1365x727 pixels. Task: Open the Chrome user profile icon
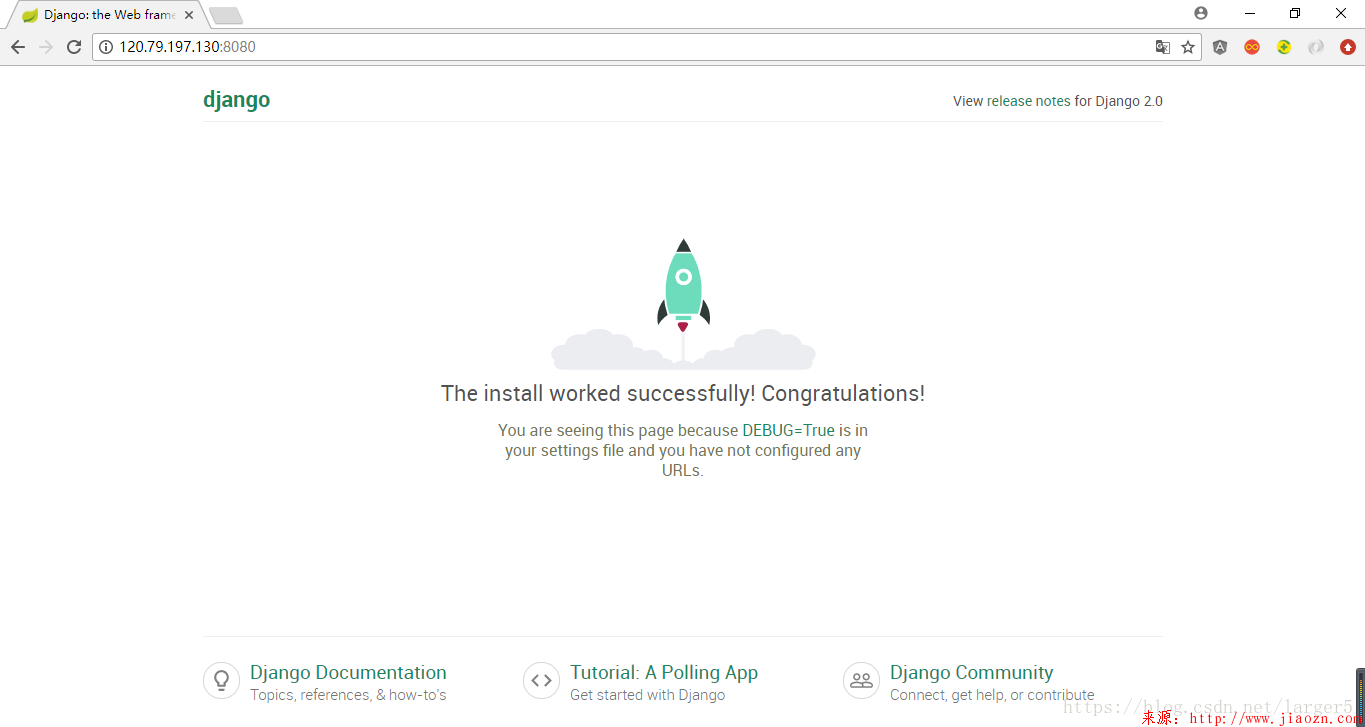(1201, 13)
